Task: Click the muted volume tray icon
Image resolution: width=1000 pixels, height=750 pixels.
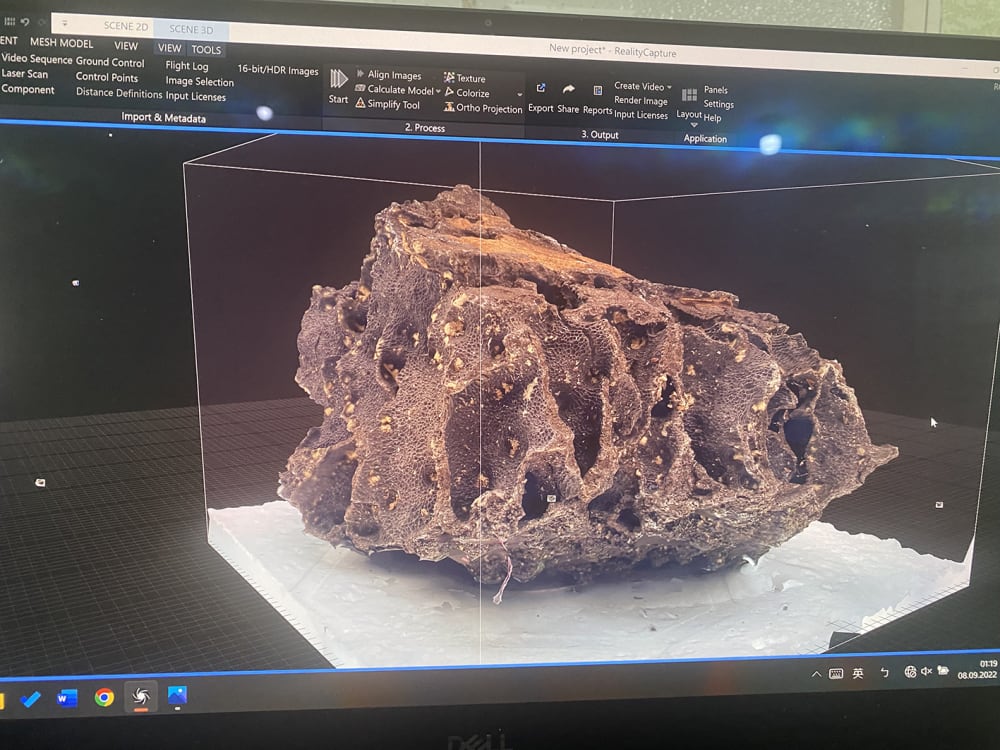Action: [927, 671]
